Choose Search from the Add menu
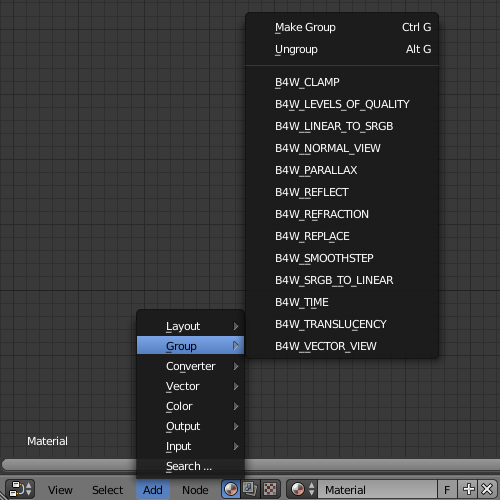The height and width of the screenshot is (500, 500). click(190, 466)
